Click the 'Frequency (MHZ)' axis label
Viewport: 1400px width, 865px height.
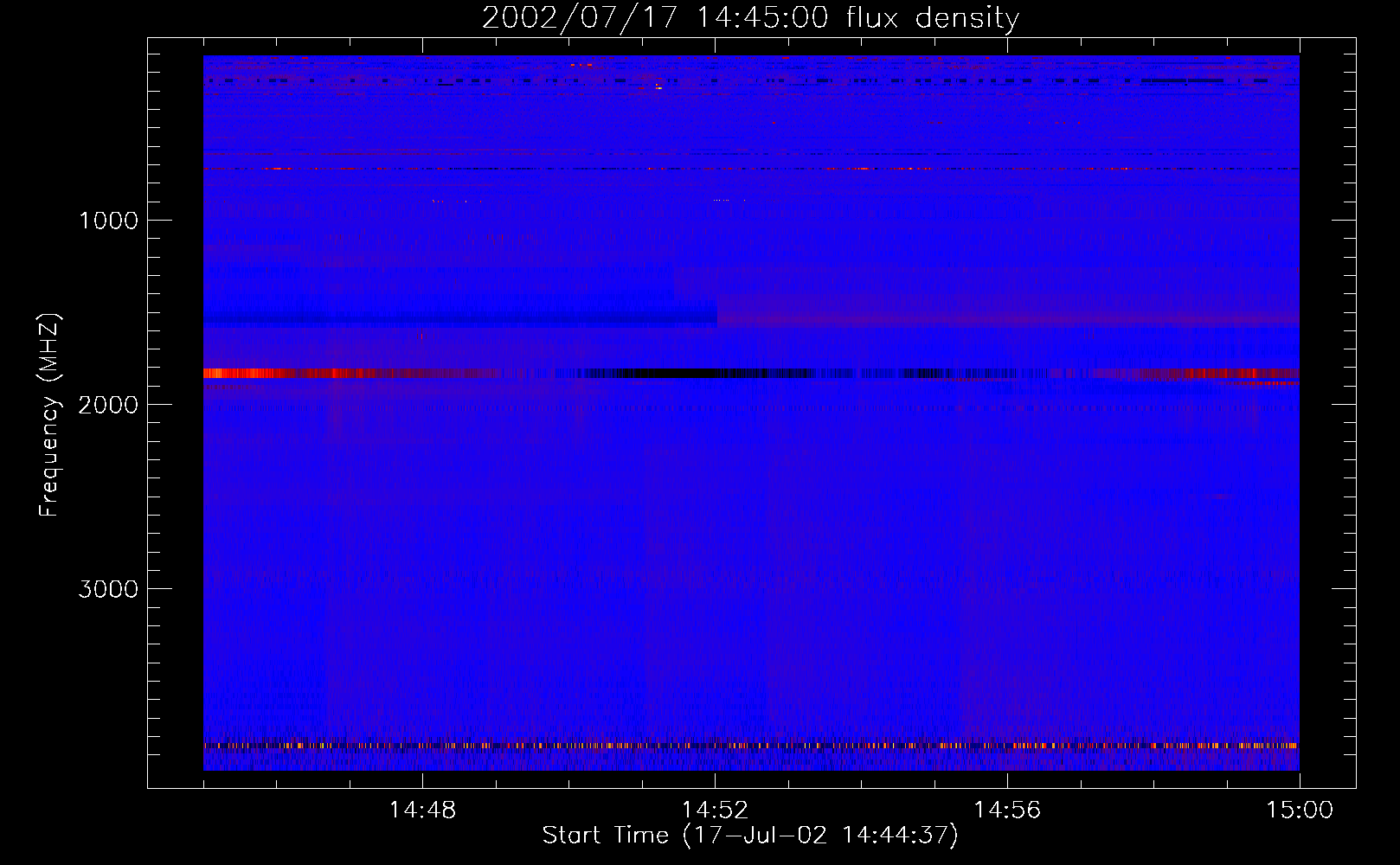[49, 415]
